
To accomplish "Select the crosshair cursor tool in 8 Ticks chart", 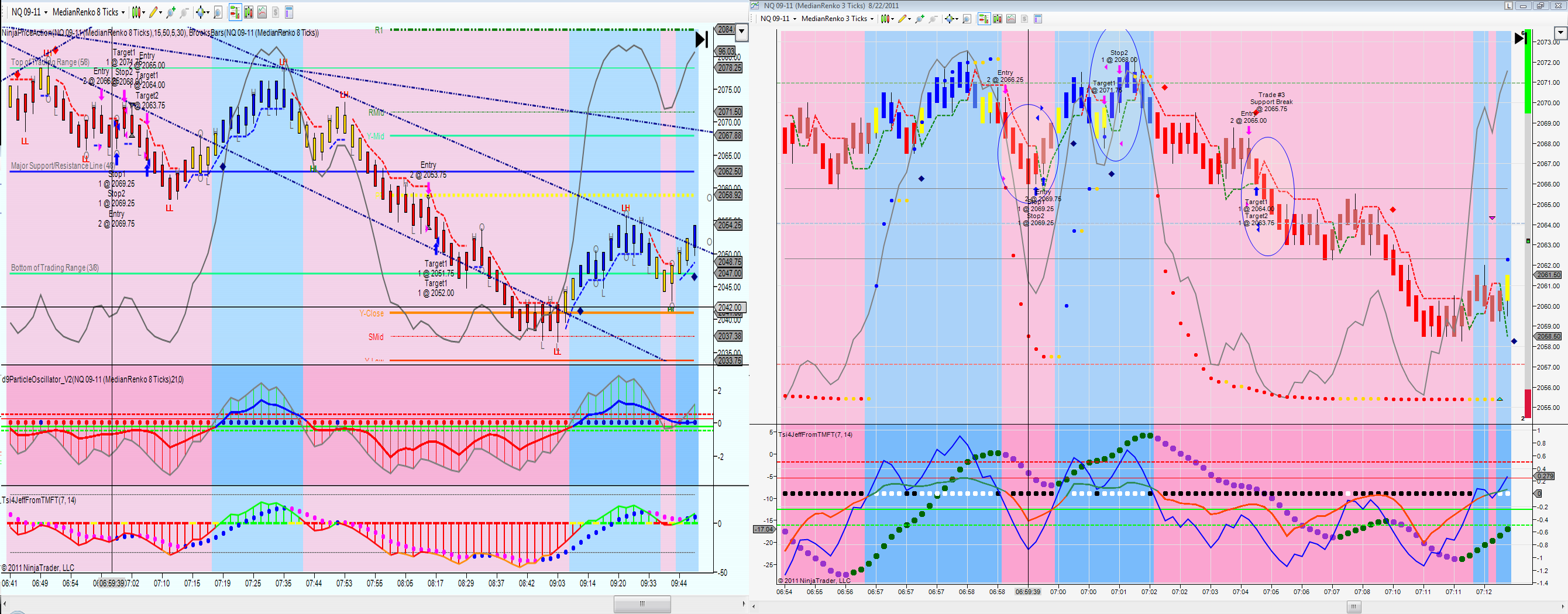I will pyautogui.click(x=201, y=12).
